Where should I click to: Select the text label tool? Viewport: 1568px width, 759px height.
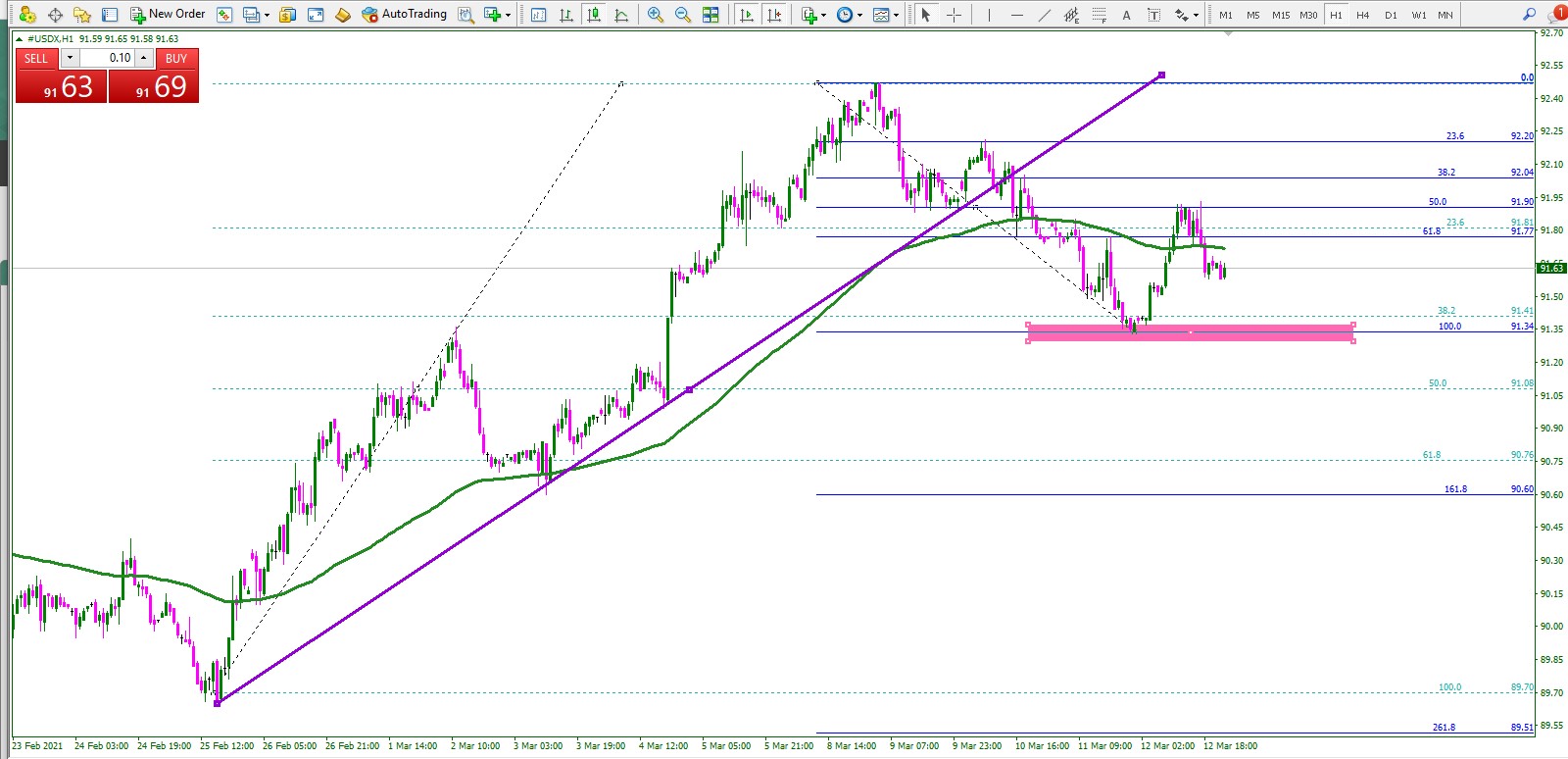coord(1153,15)
